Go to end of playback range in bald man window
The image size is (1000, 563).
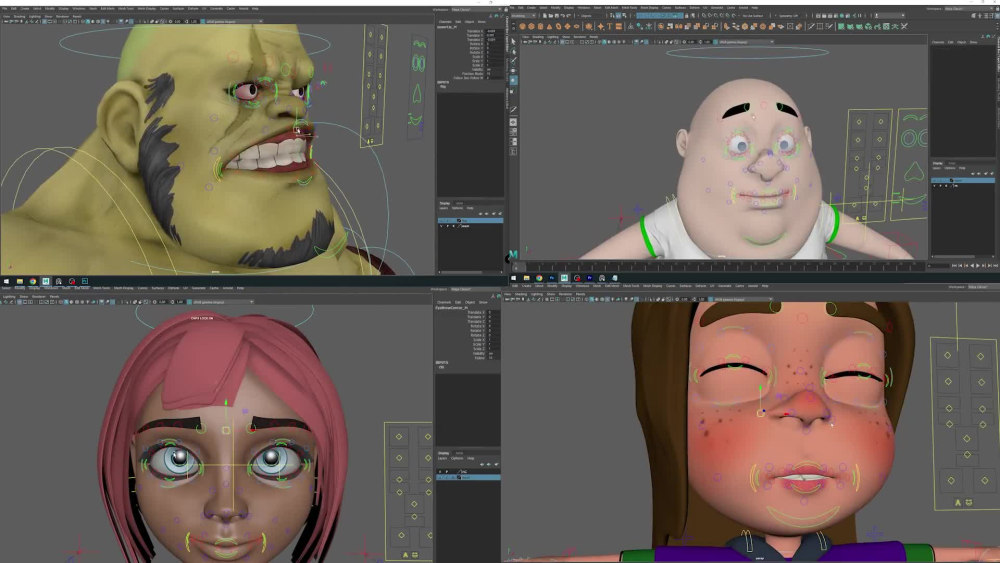click(996, 266)
